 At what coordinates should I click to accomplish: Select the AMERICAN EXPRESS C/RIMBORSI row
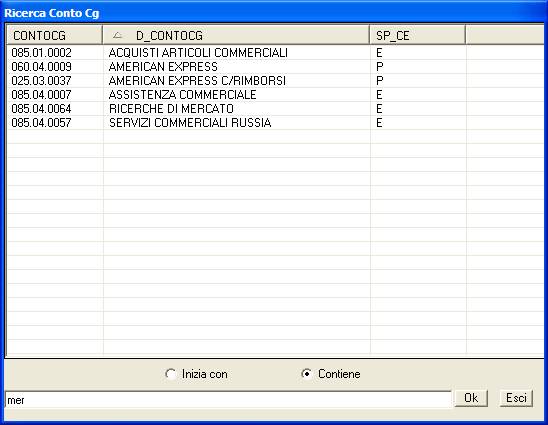(275, 81)
